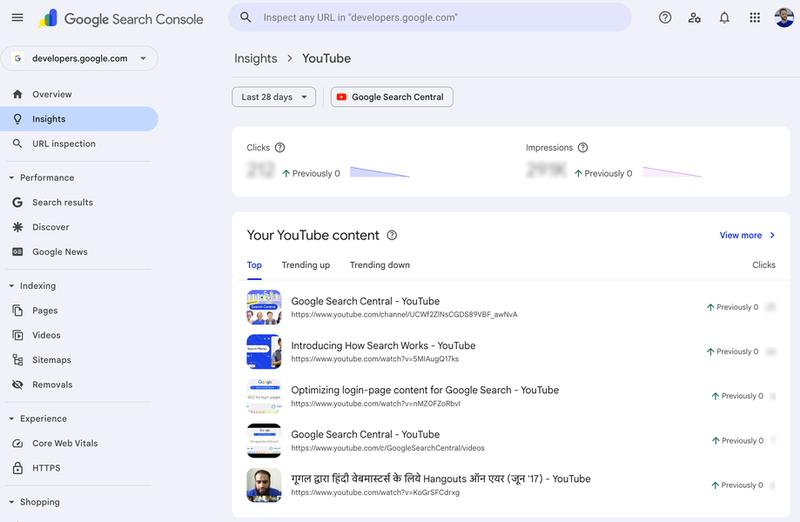Open the Discover report

pyautogui.click(x=79, y=227)
